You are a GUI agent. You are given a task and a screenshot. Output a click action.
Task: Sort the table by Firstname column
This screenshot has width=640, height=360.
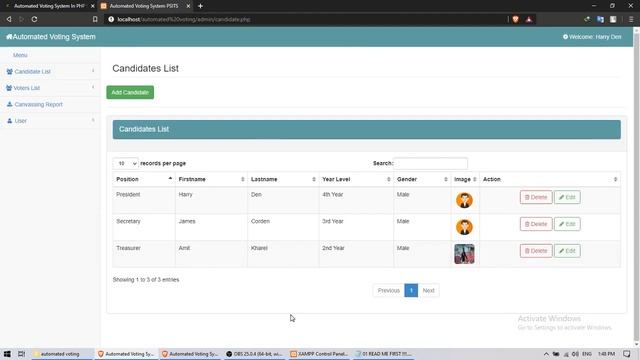(x=211, y=179)
